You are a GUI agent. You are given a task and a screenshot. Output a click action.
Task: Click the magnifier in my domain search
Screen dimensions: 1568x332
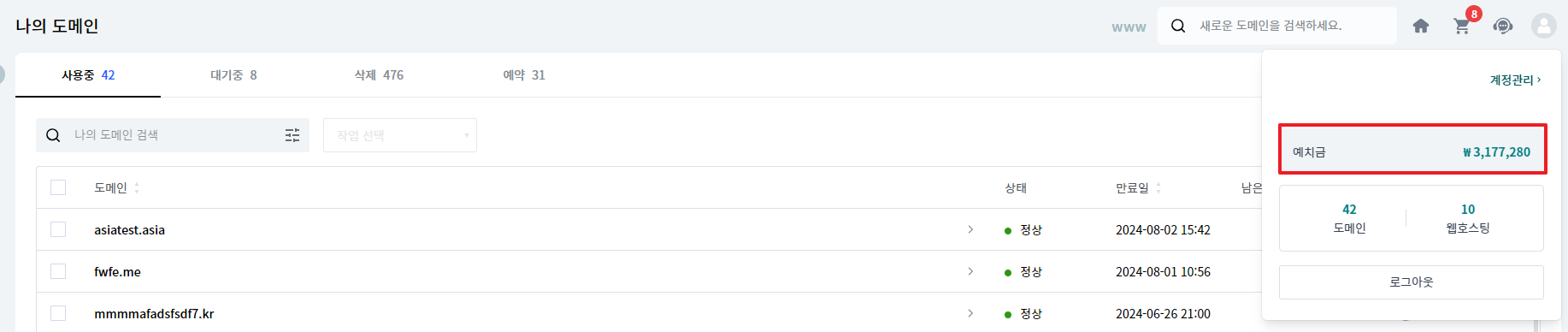click(x=53, y=135)
